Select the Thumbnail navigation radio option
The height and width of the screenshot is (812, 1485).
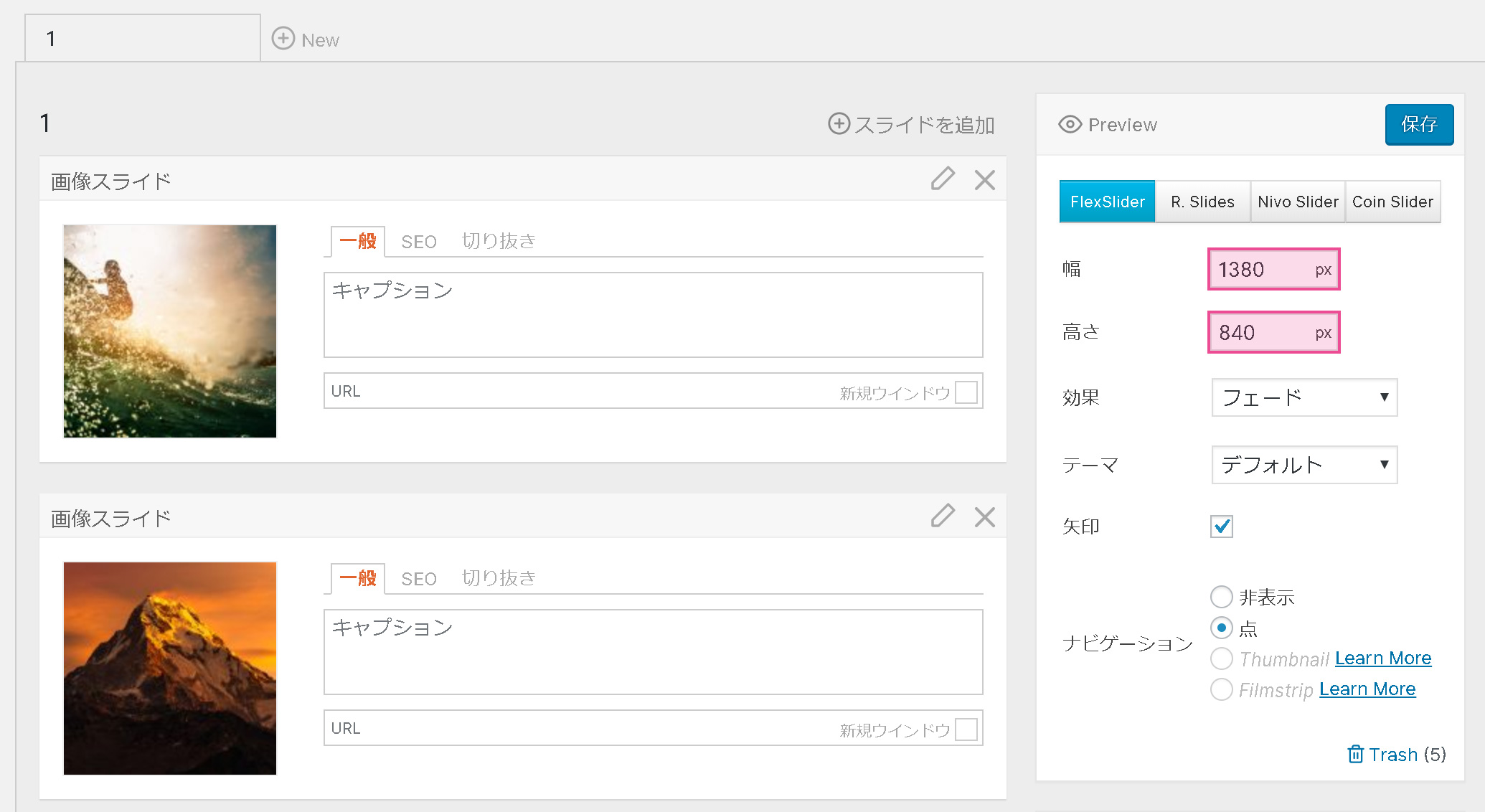point(1221,658)
